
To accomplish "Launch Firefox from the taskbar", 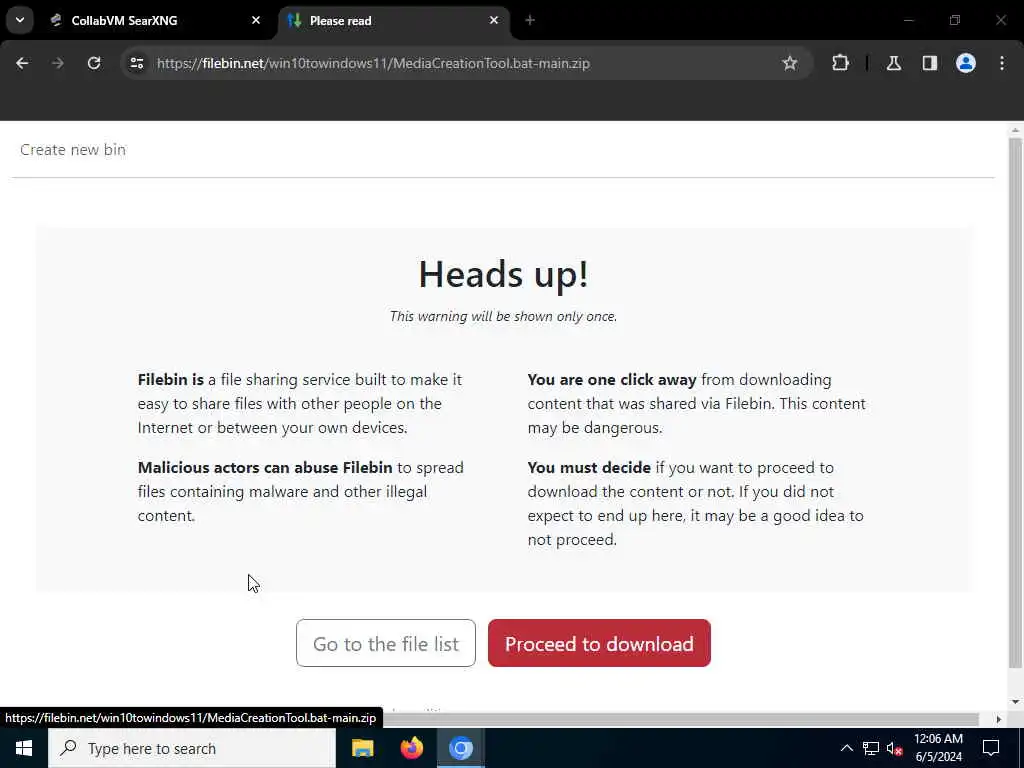I will click(x=411, y=748).
